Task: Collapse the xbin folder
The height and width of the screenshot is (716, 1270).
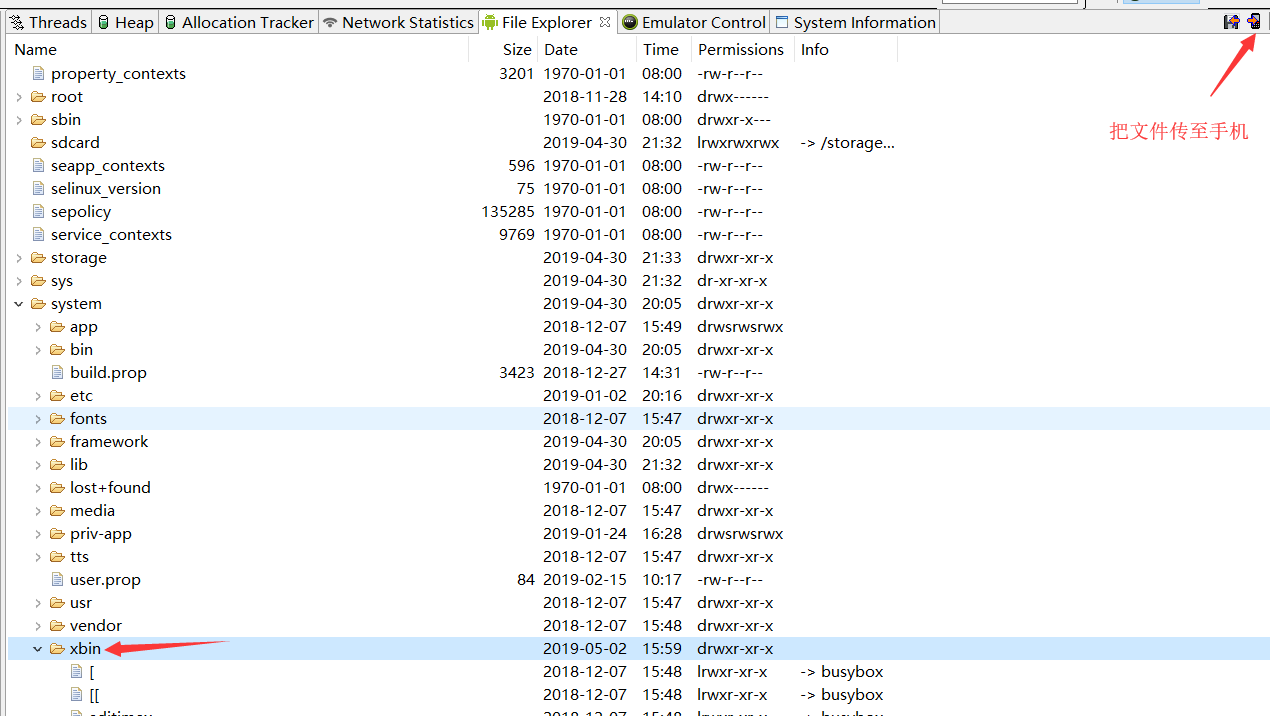Action: click(x=38, y=648)
